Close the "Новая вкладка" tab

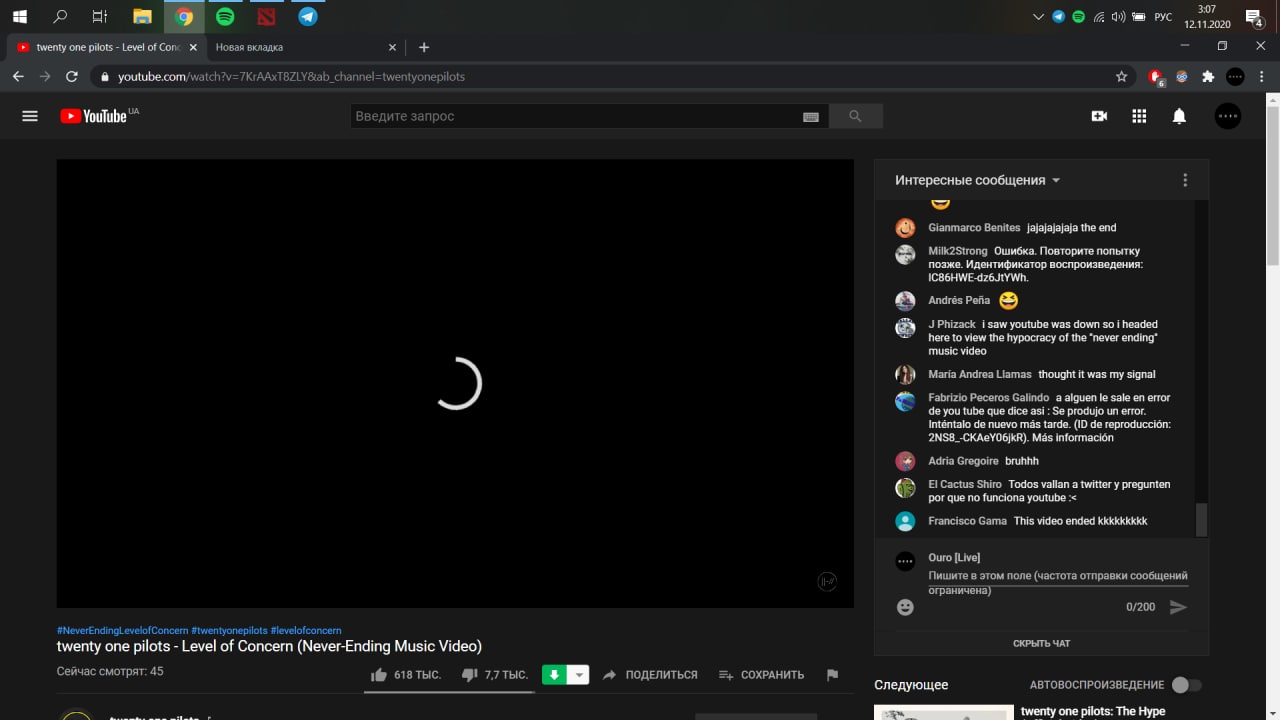392,47
